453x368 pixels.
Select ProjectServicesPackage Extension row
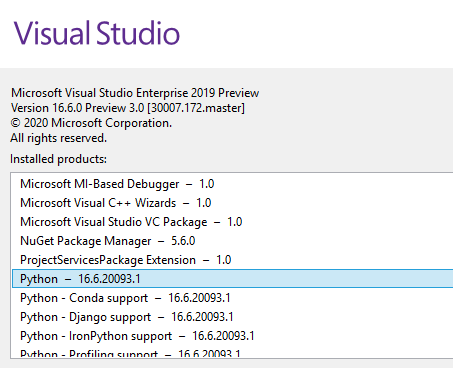tap(232, 260)
